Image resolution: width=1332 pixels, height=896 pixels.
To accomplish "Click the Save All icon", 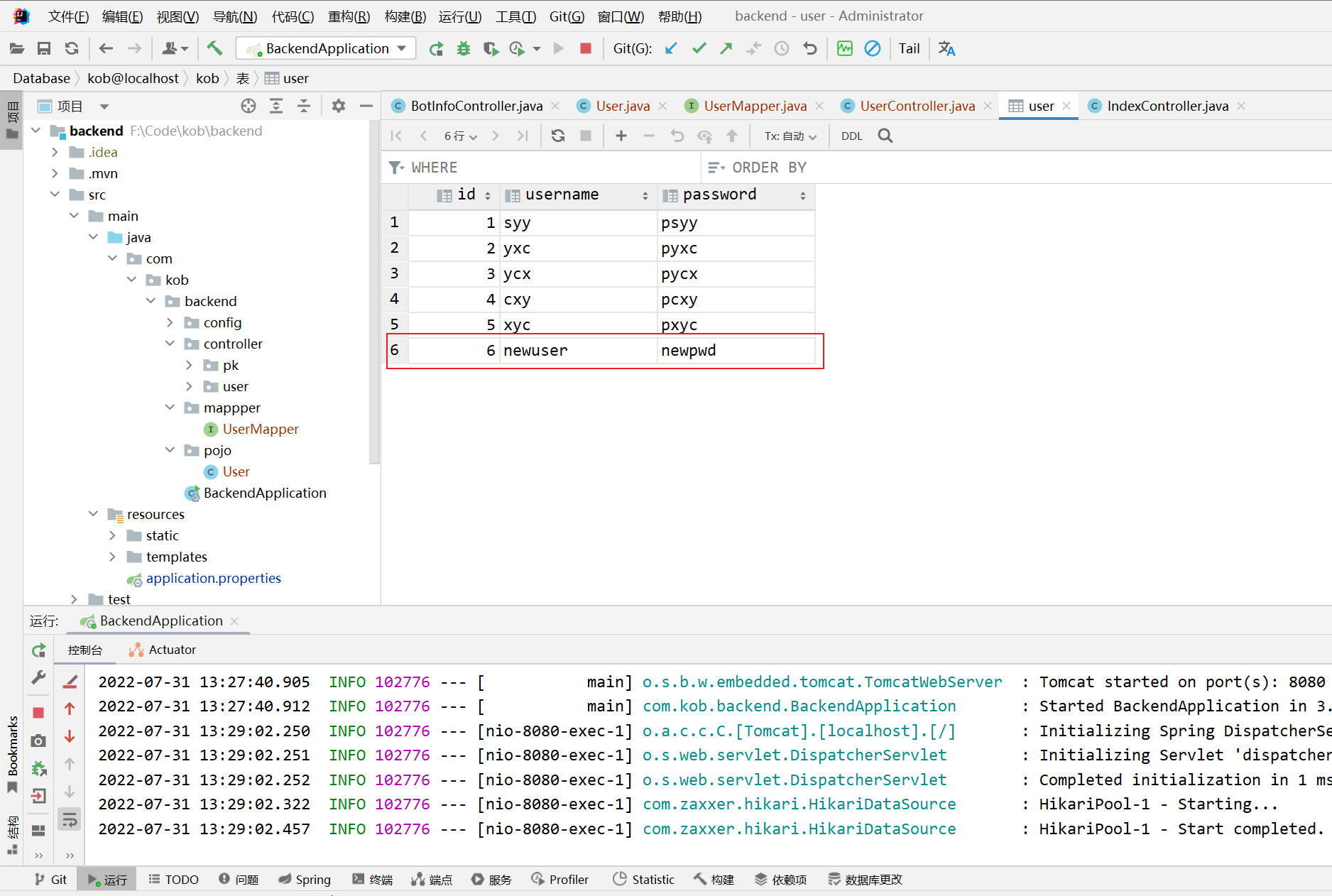I will (x=44, y=48).
